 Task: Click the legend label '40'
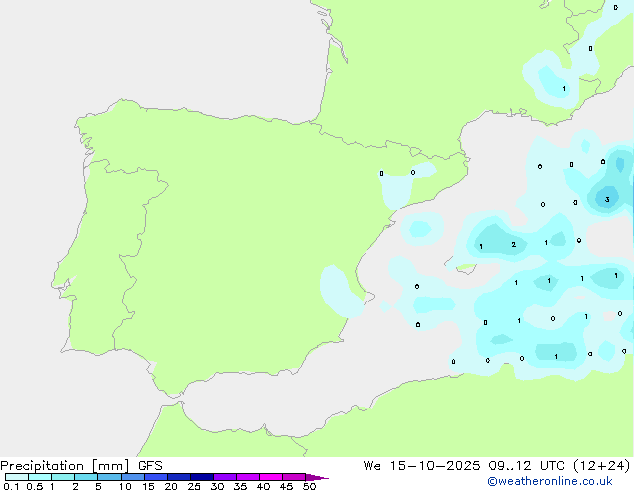(263, 486)
